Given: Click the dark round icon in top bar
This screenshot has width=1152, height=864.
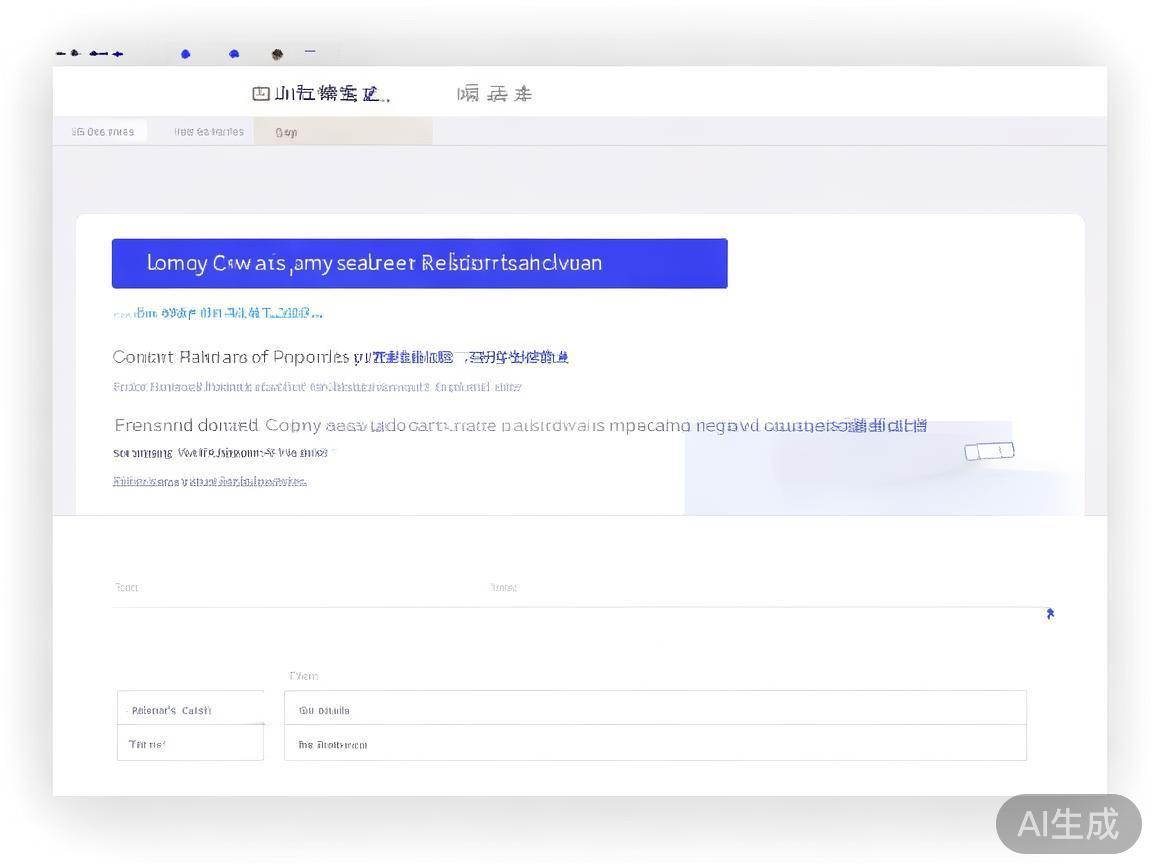Looking at the screenshot, I should (277, 54).
